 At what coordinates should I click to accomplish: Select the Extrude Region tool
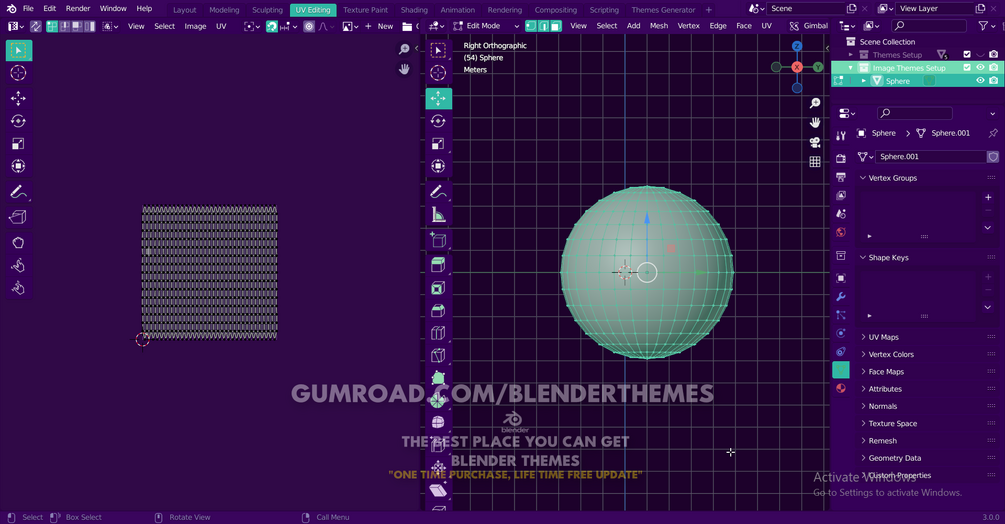tap(438, 265)
